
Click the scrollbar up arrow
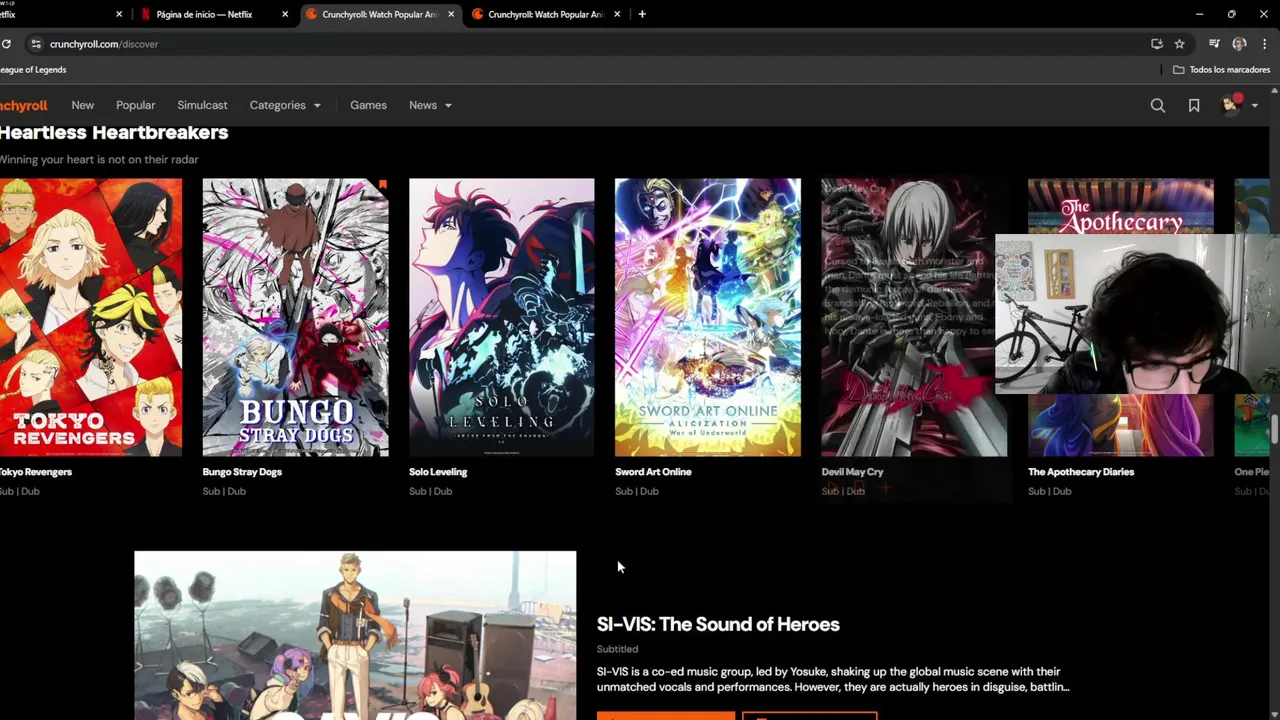pyautogui.click(x=1274, y=92)
